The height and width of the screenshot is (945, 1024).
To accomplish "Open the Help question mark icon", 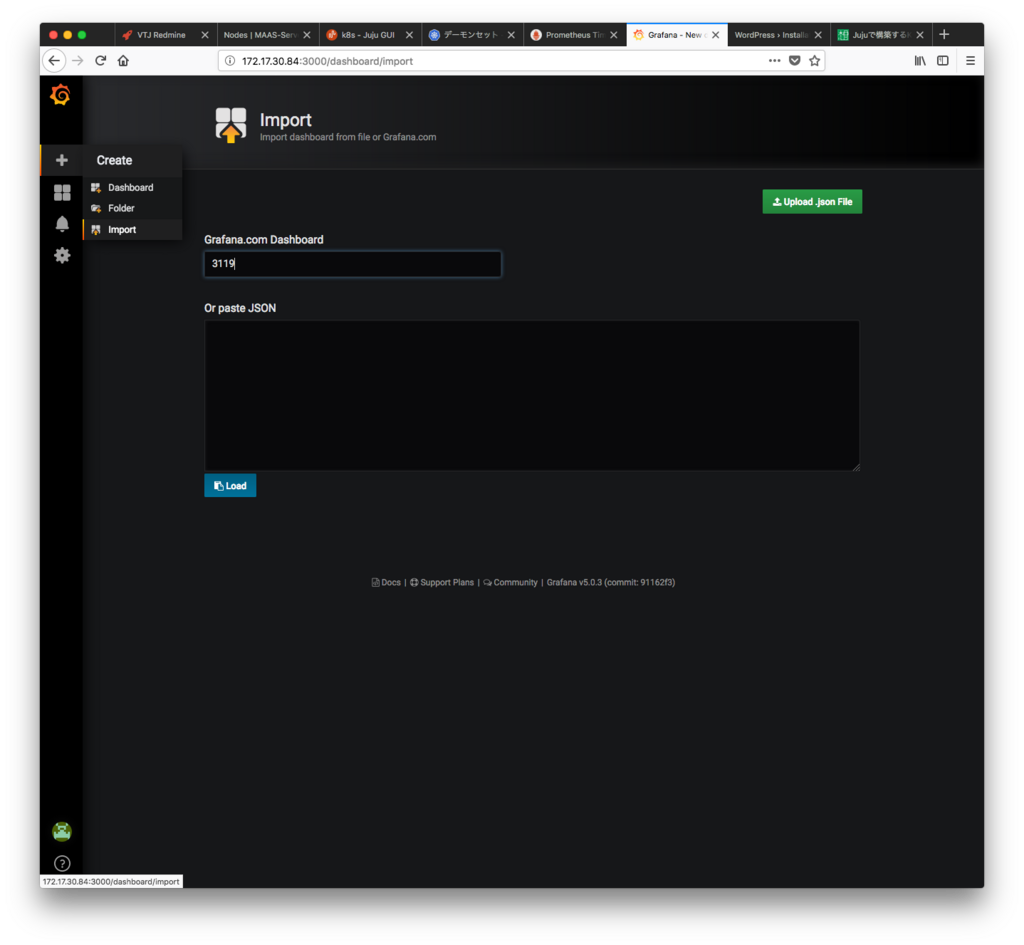I will 62,863.
